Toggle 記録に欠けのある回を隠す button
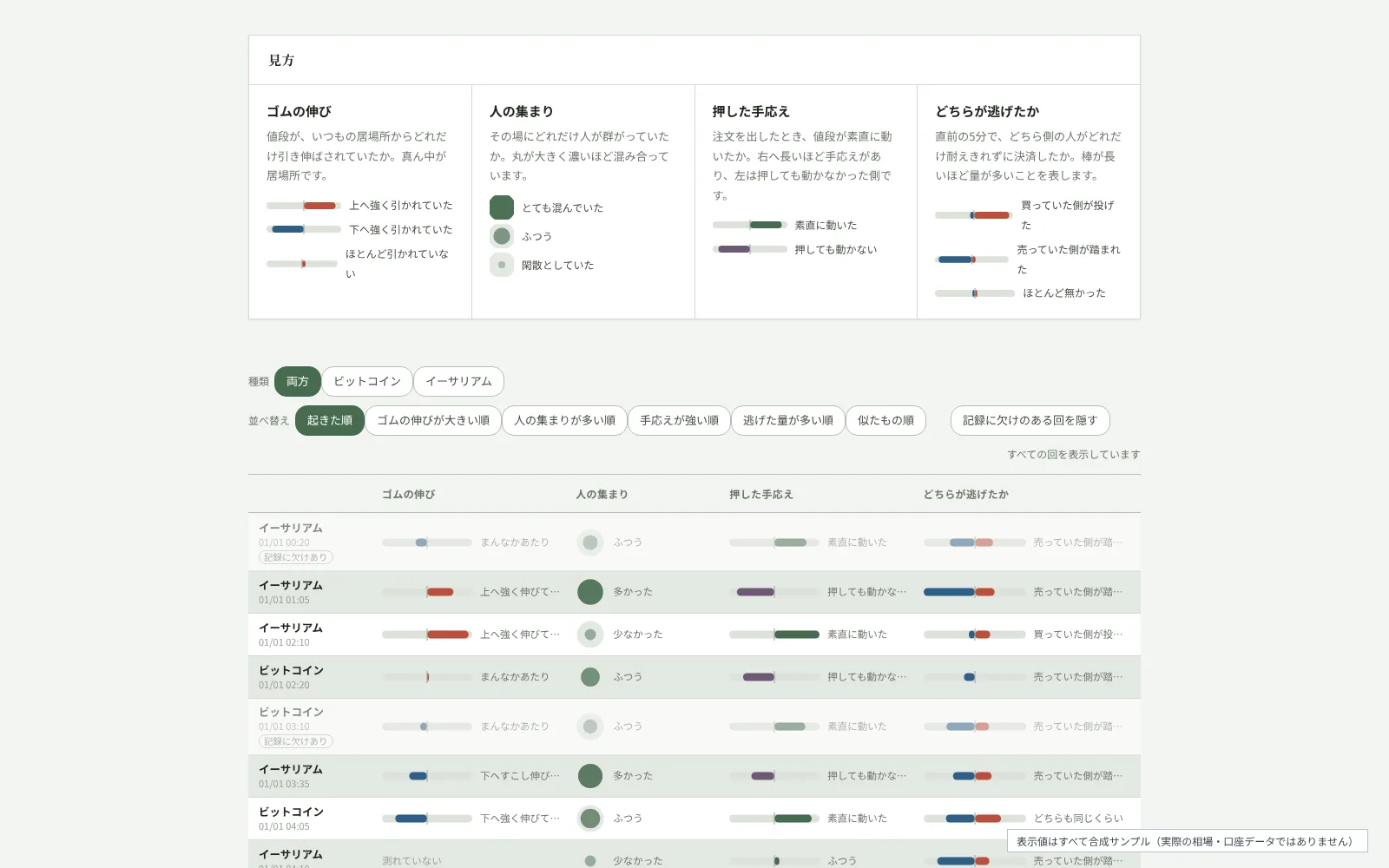Viewport: 1389px width, 868px height. click(1030, 420)
